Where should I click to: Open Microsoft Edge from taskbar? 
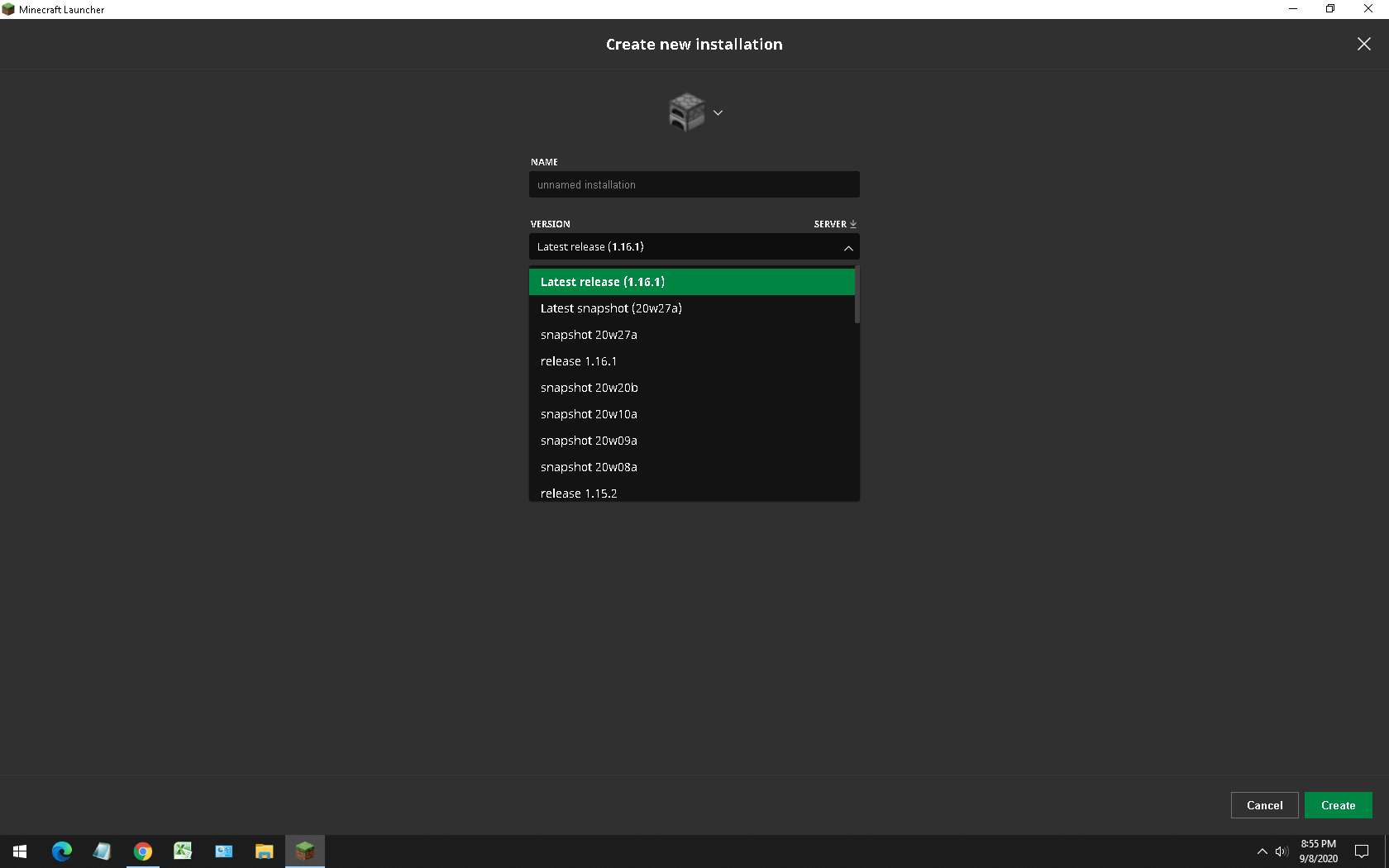click(x=61, y=851)
